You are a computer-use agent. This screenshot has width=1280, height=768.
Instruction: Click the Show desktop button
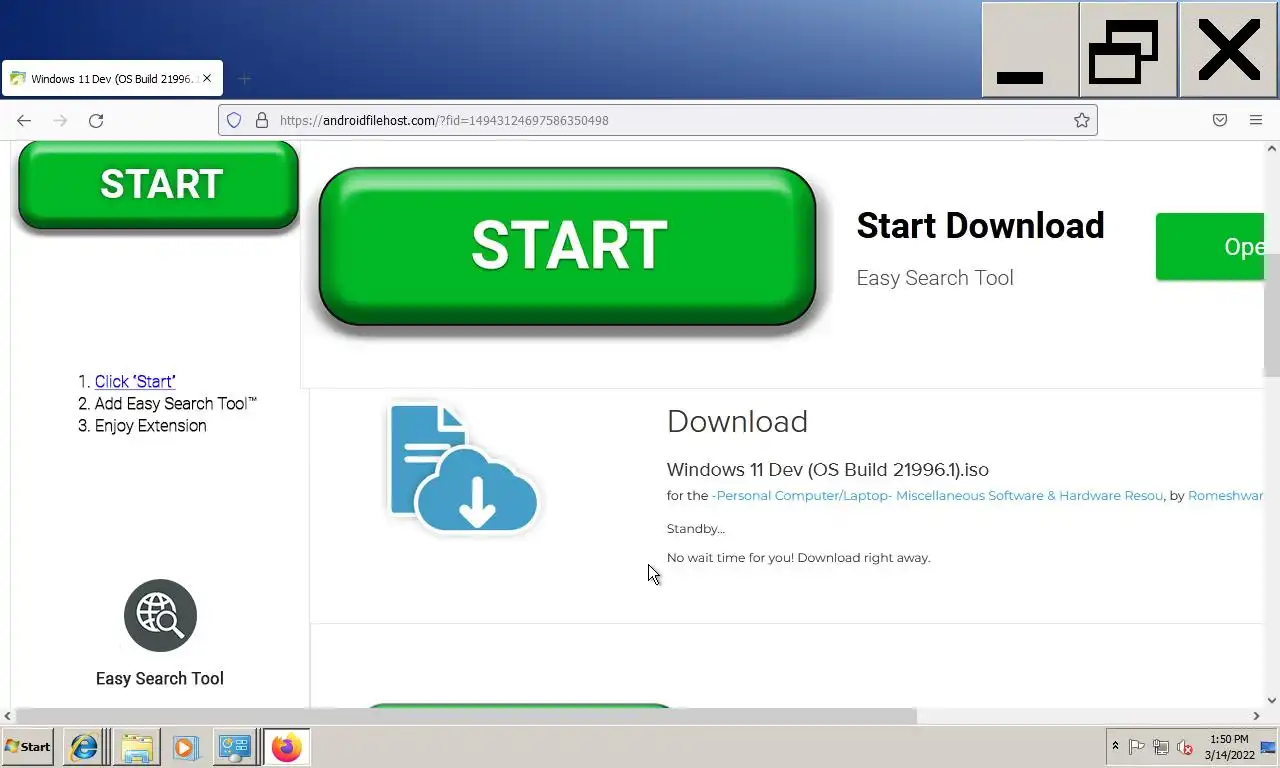coord(1270,747)
